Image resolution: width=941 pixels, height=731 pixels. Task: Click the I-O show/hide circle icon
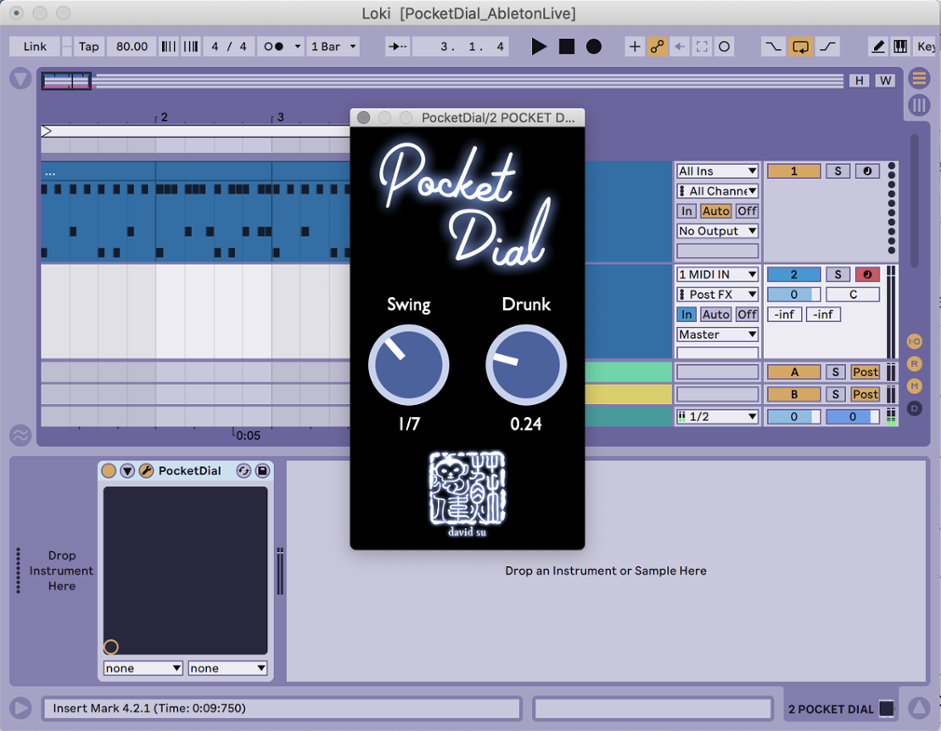[x=914, y=340]
